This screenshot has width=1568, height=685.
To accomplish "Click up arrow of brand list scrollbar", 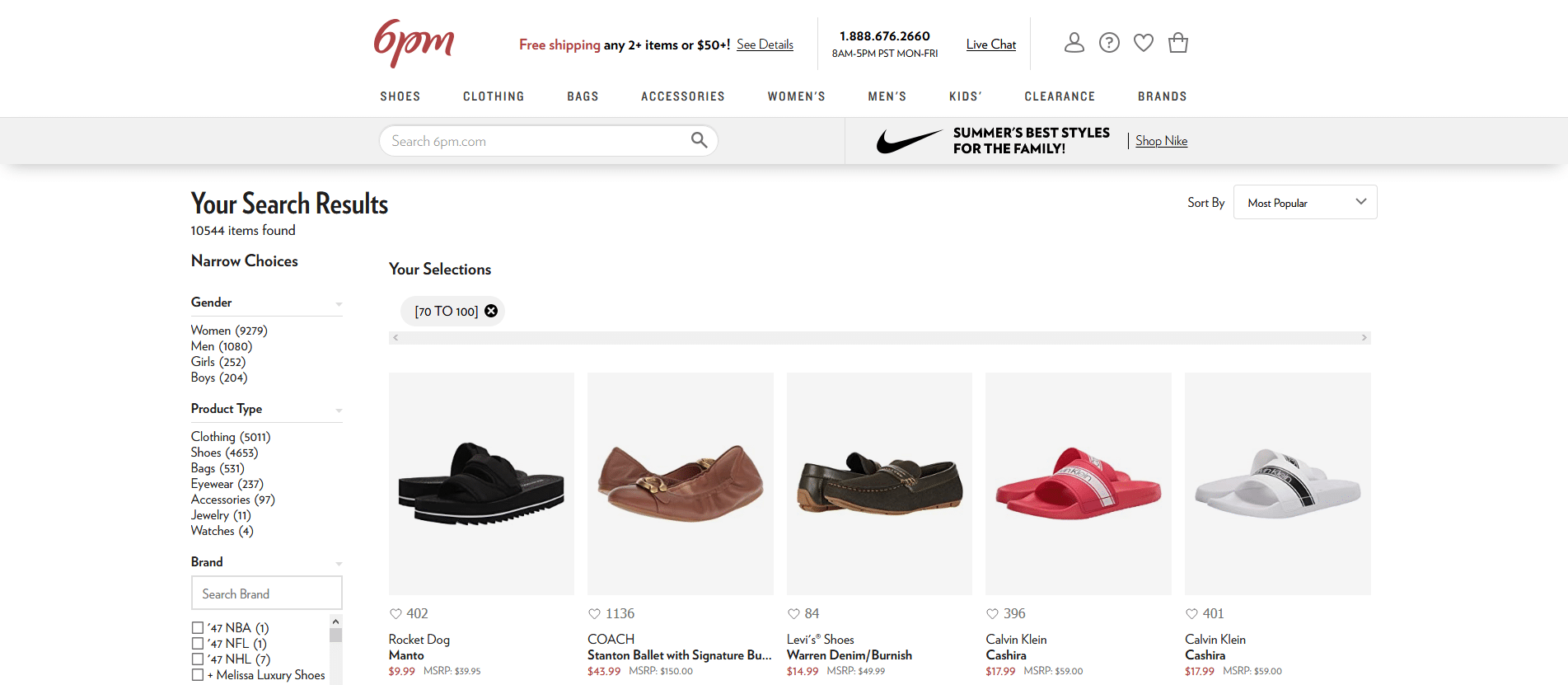I will point(335,621).
